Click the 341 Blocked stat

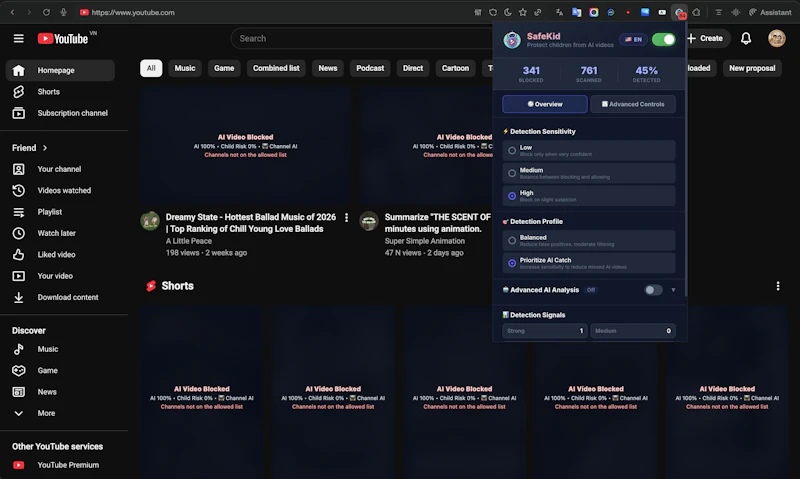tap(531, 73)
